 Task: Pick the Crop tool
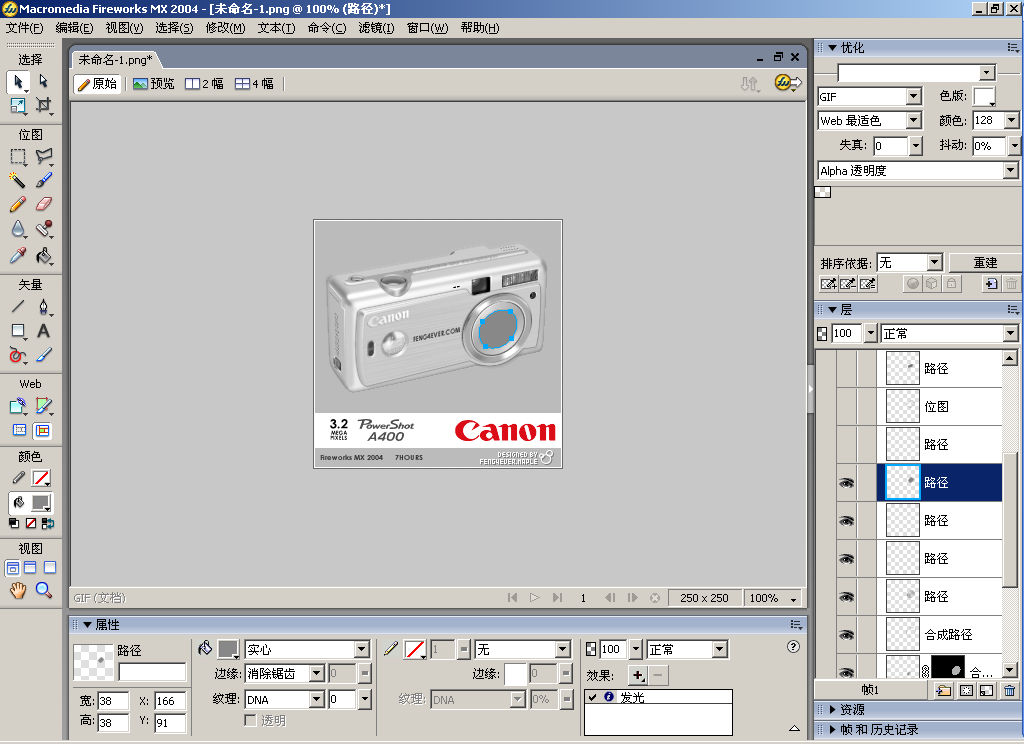point(43,105)
